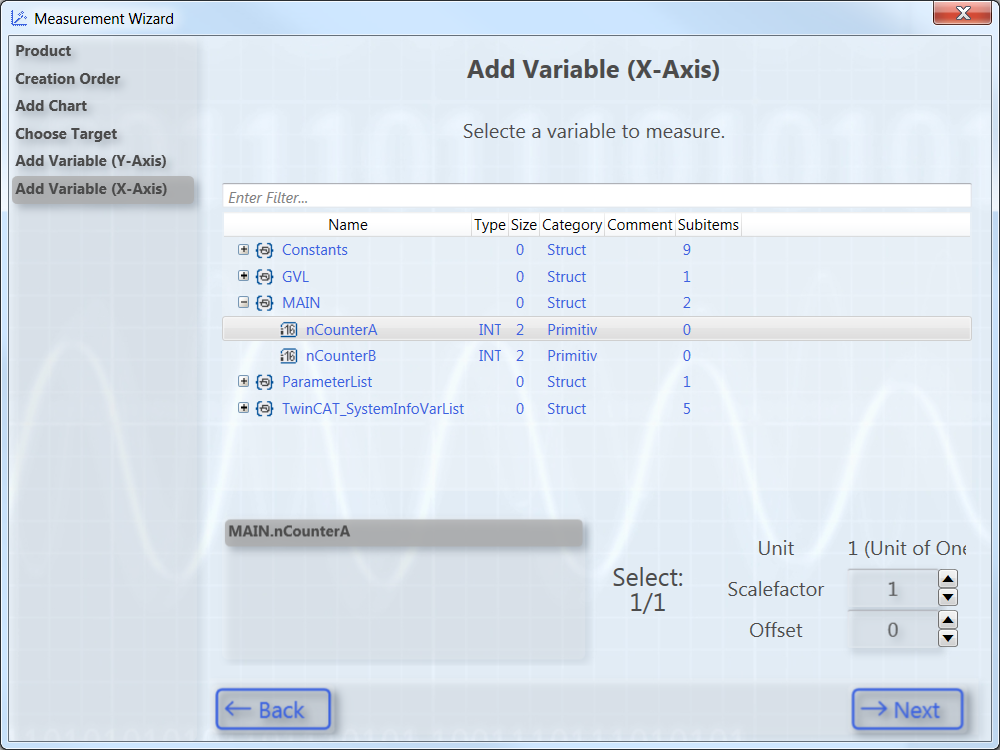Image resolution: width=1000 pixels, height=750 pixels.
Task: Expand the TwinCAT_SystemInfoVarList tree node
Action: (244, 408)
